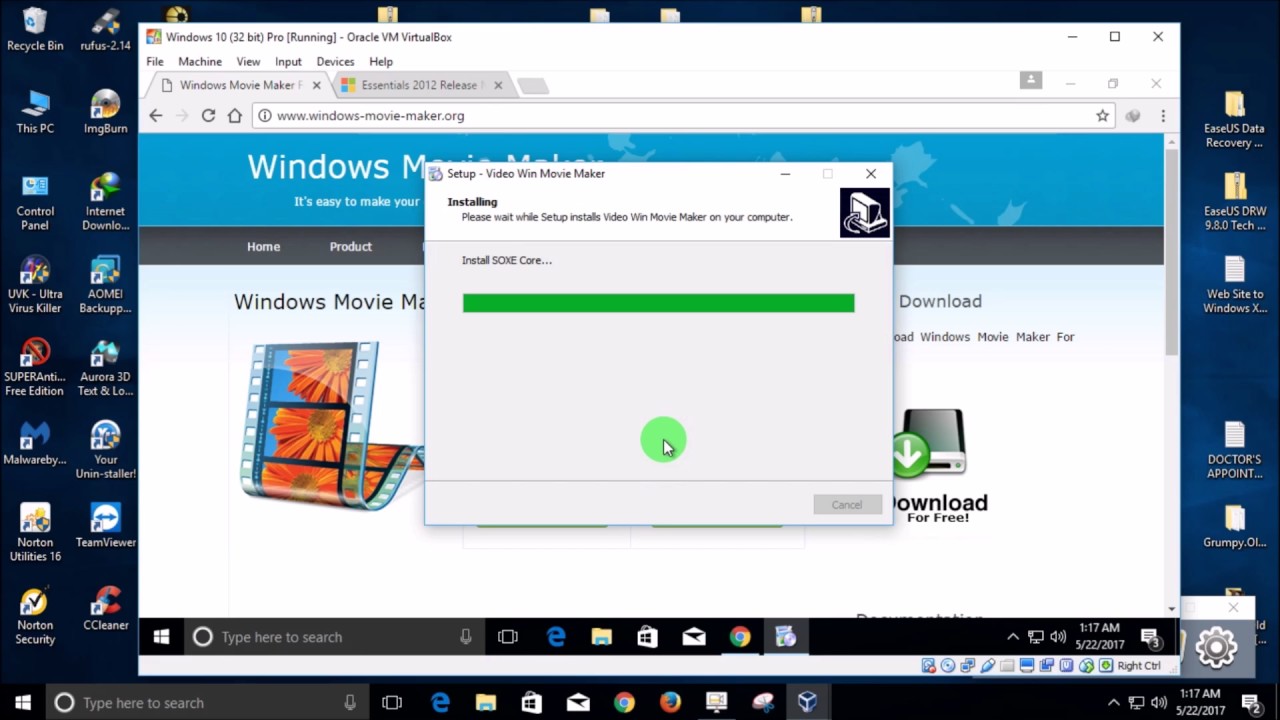Open host VirtualBox taskbar icon
This screenshot has width=1280, height=720.
807,703
